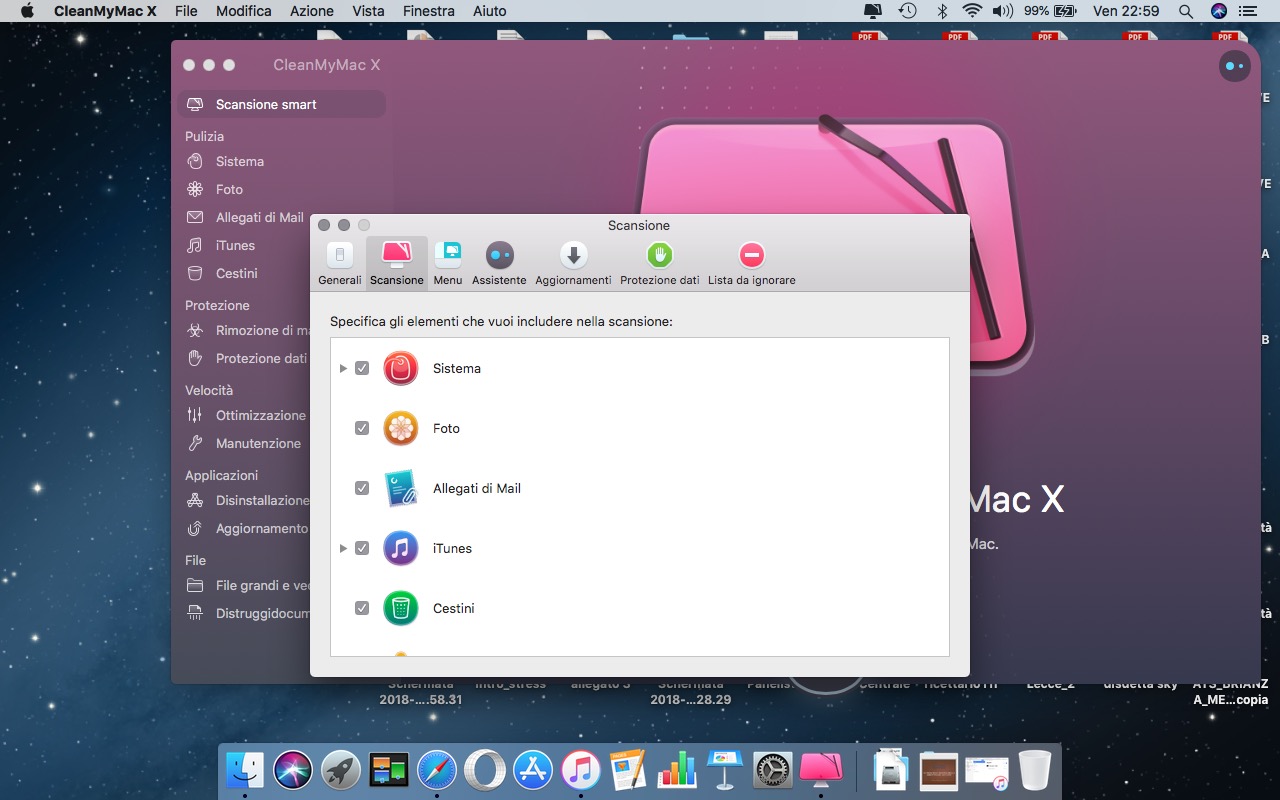Click the Allegati di Mail icon in scan list
Viewport: 1280px width, 800px height.
pos(401,488)
